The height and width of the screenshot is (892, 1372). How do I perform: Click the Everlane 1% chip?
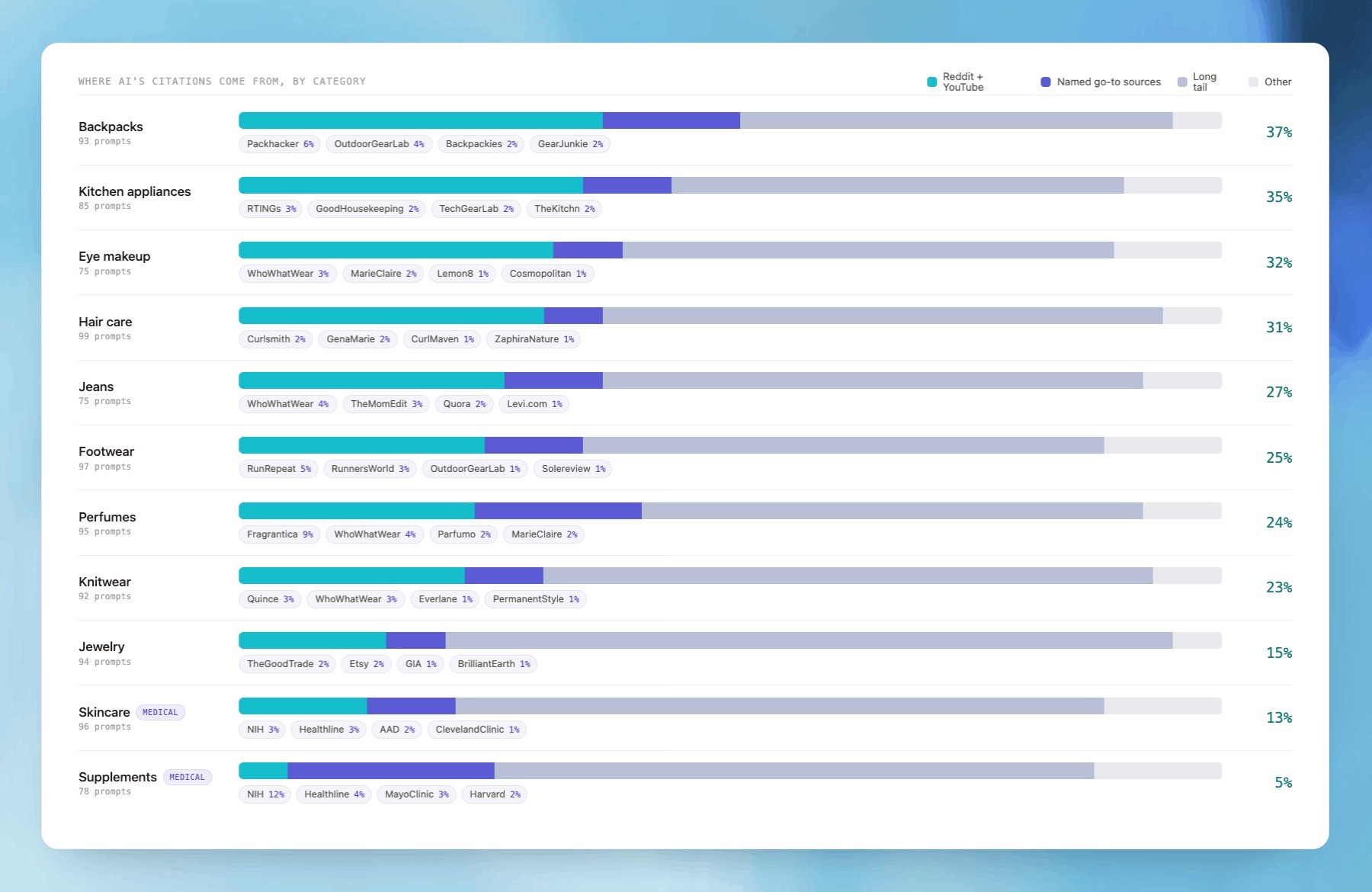coord(445,599)
